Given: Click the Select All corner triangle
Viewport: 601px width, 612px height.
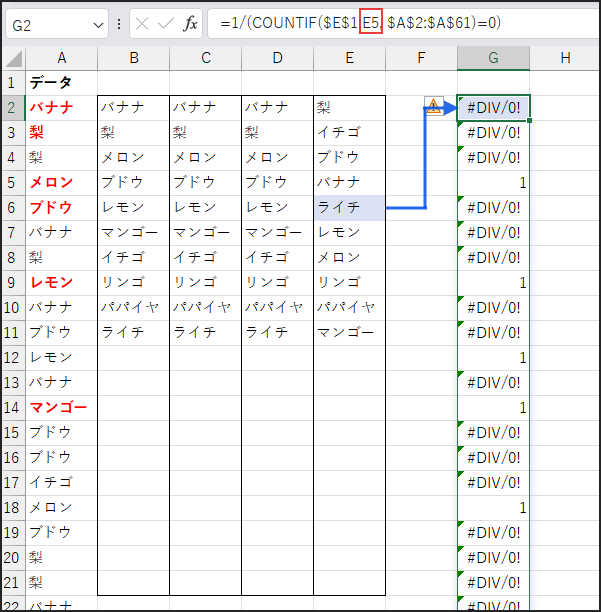Looking at the screenshot, I should pyautogui.click(x=14, y=59).
